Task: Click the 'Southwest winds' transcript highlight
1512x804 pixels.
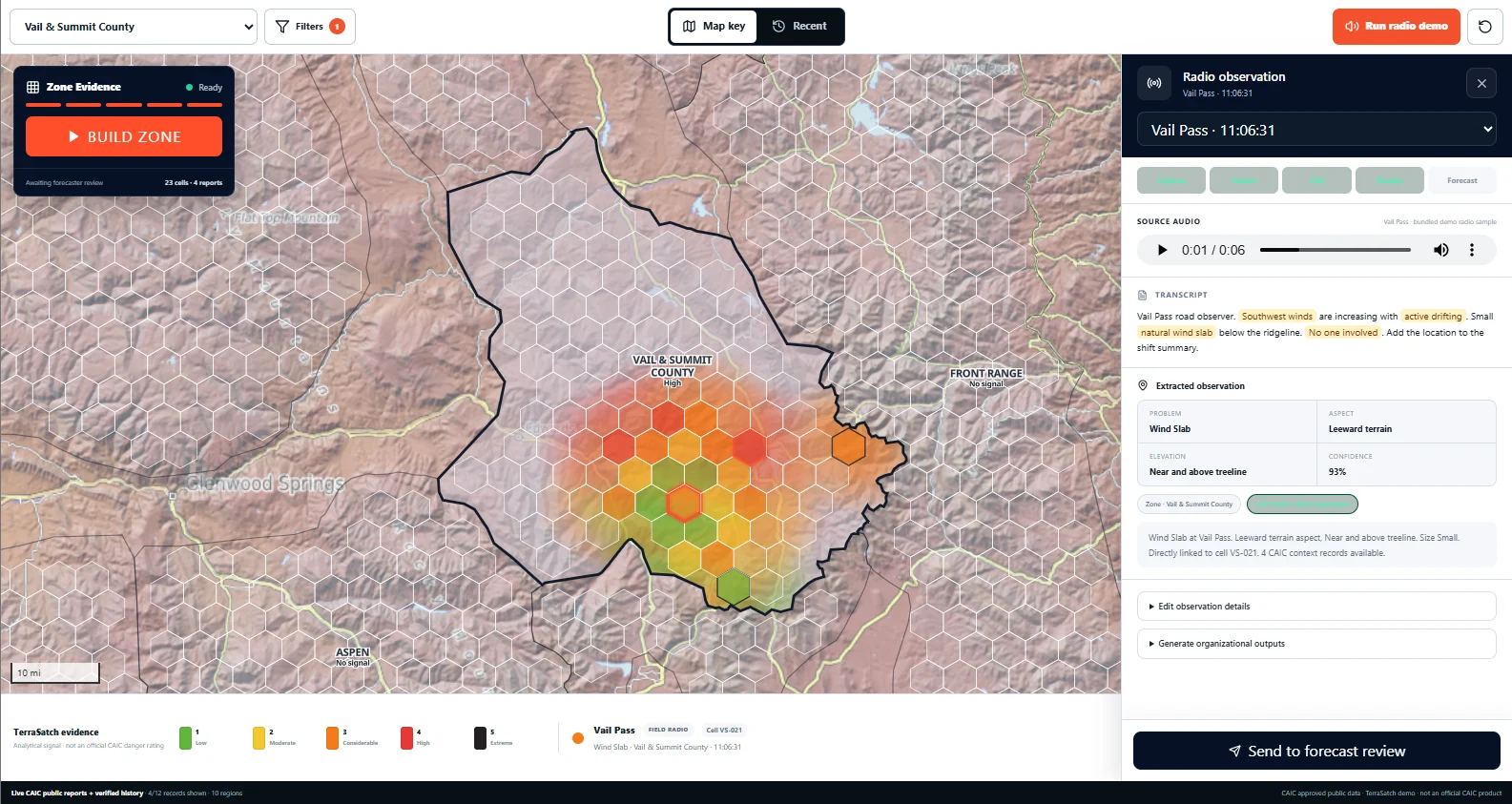Action: (1277, 317)
